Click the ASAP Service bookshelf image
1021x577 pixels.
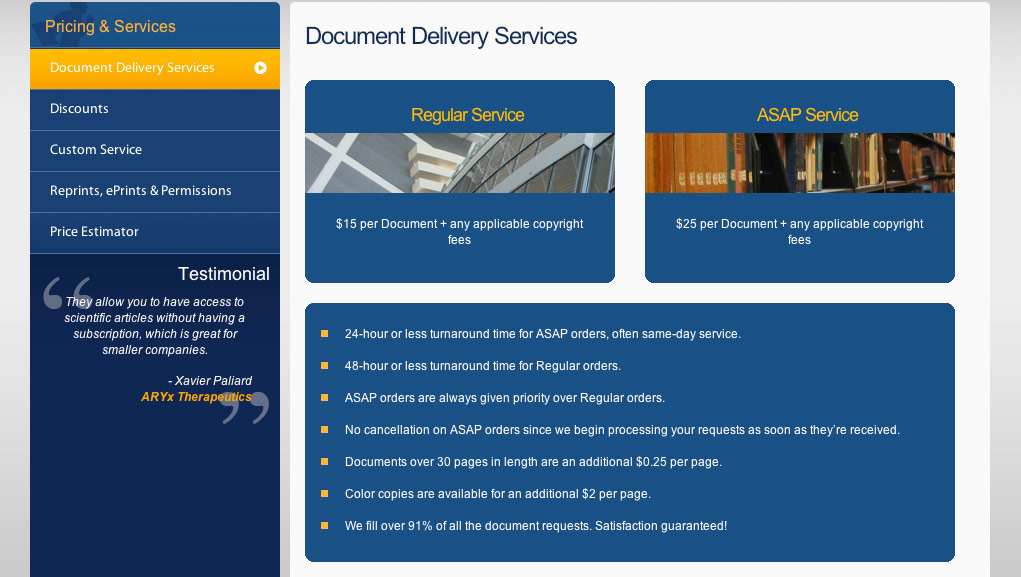800,163
